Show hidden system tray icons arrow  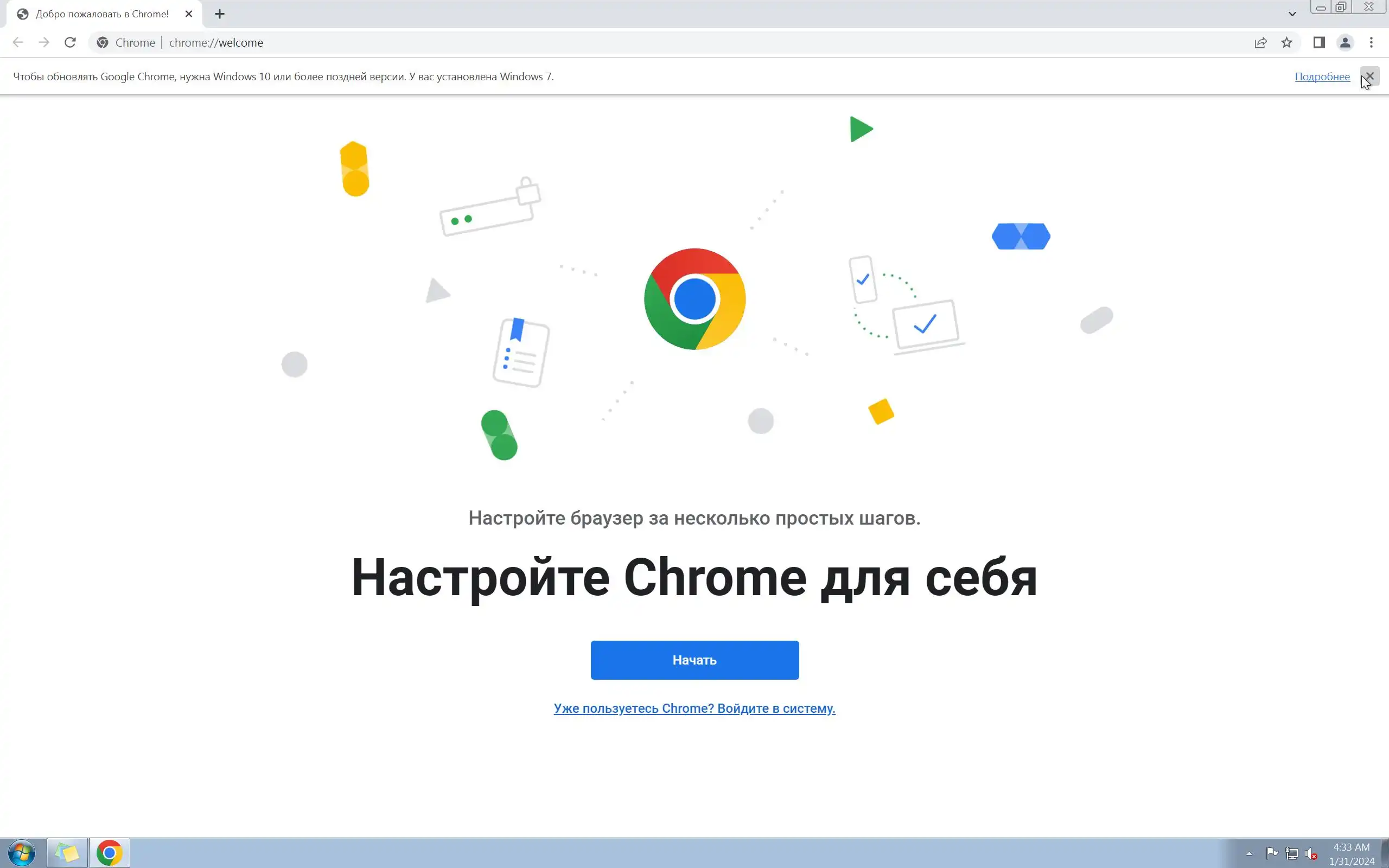(1249, 853)
